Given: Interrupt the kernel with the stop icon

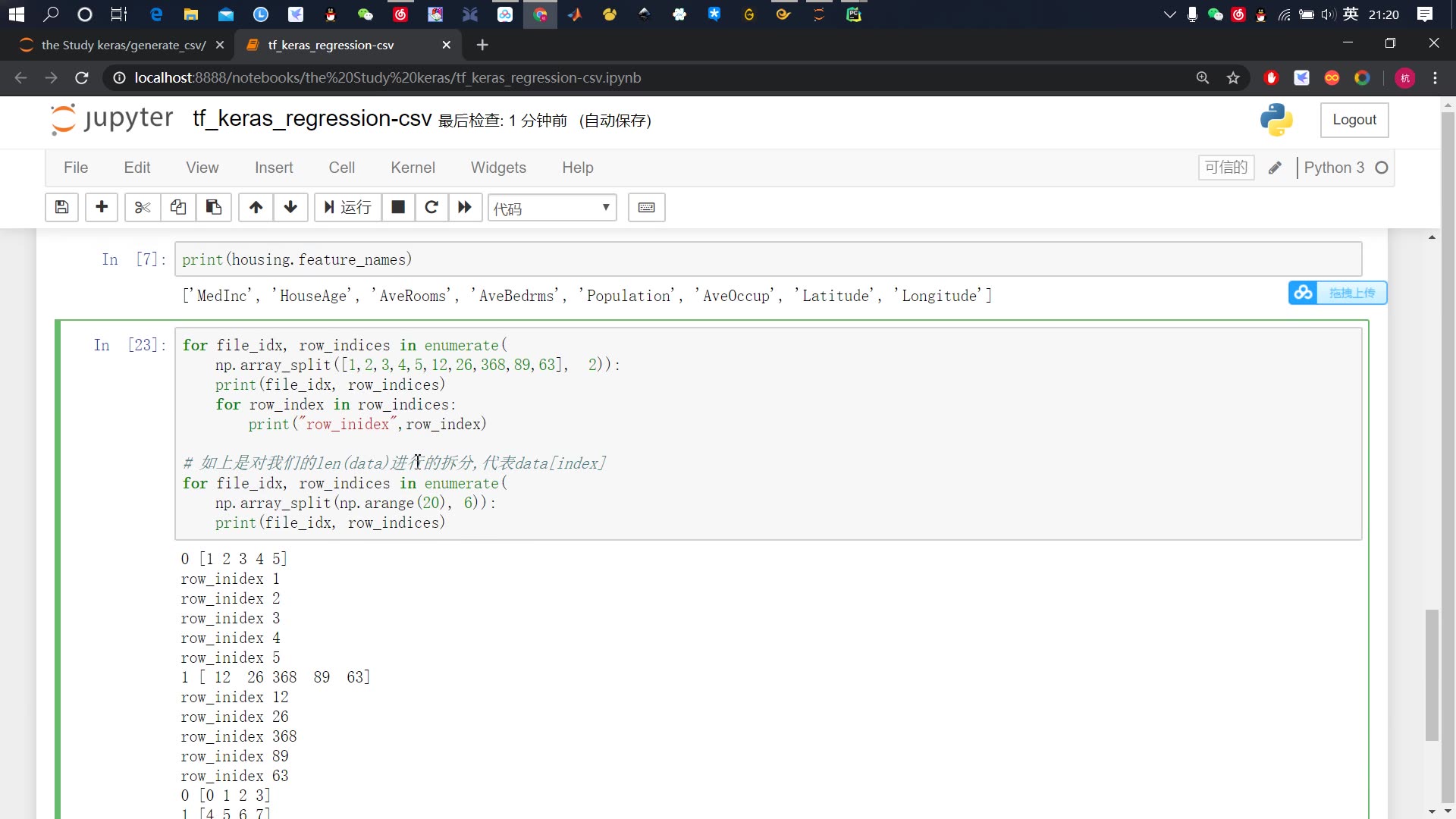Looking at the screenshot, I should click(x=398, y=208).
